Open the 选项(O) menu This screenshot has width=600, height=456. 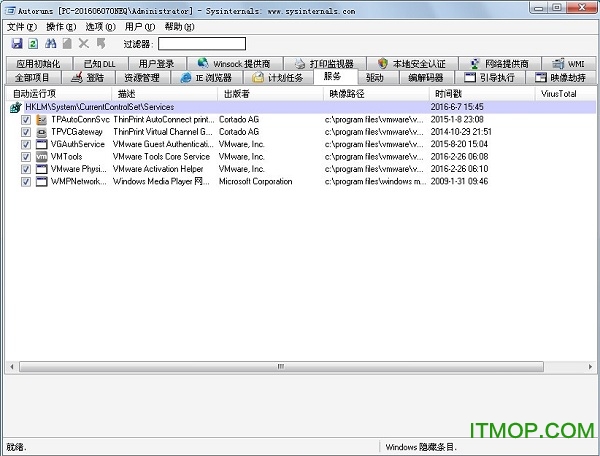click(101, 27)
